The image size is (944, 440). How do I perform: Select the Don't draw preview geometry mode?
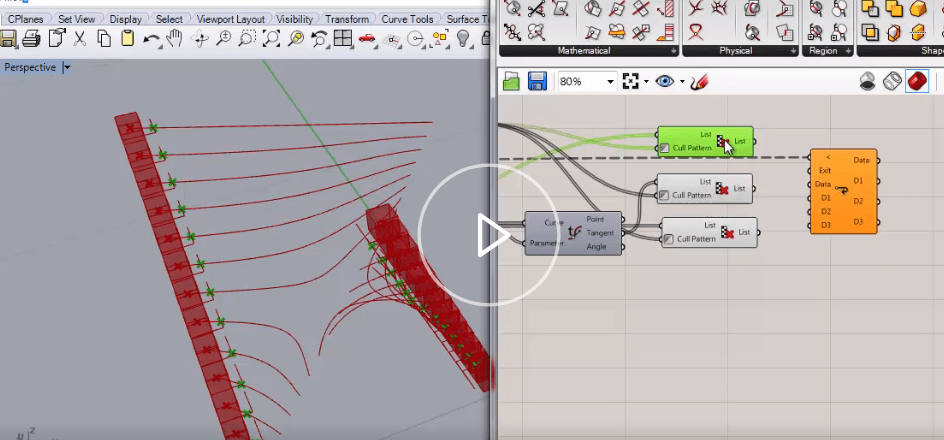867,81
